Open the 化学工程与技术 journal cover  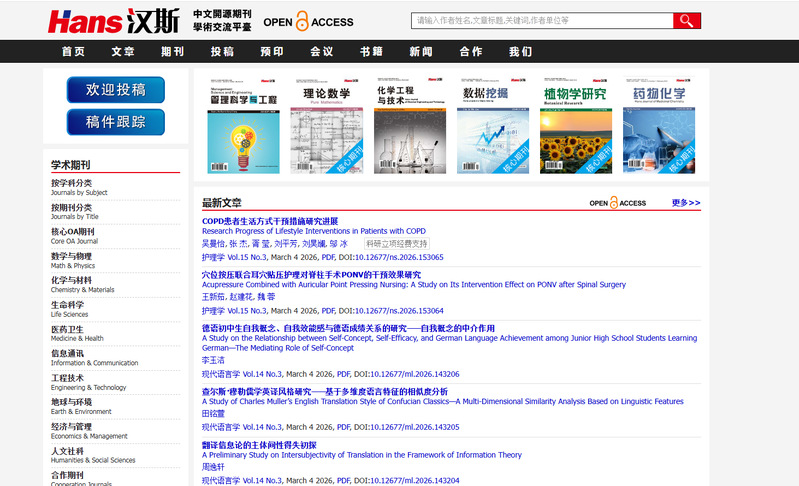pyautogui.click(x=410, y=125)
